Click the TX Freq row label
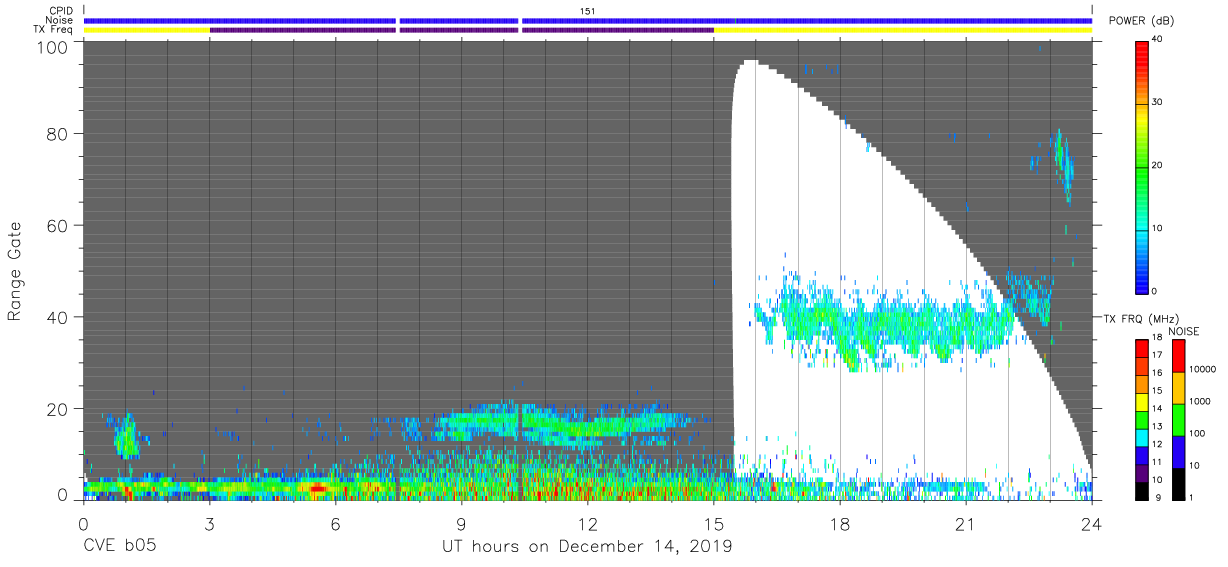1228x567 pixels. (x=54, y=30)
